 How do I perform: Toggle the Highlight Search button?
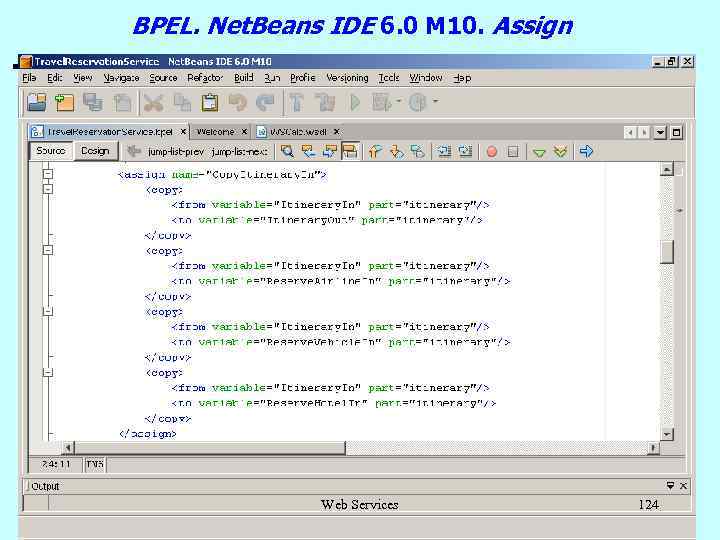(x=350, y=151)
